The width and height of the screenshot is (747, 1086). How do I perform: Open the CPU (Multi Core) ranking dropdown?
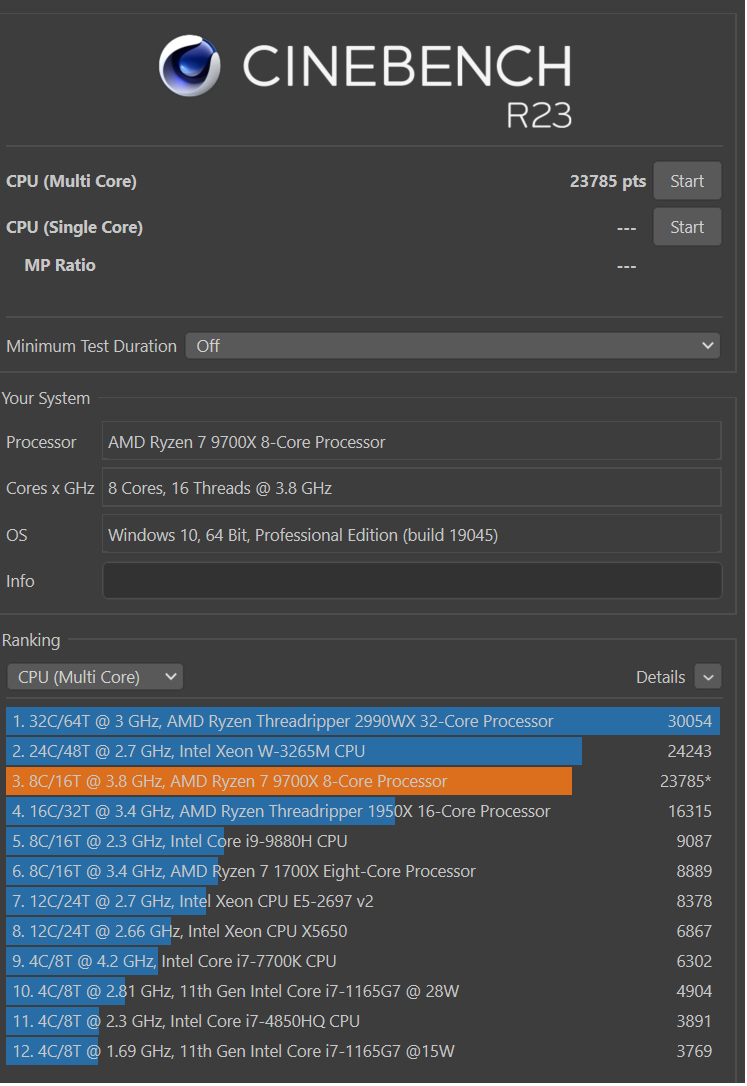95,677
